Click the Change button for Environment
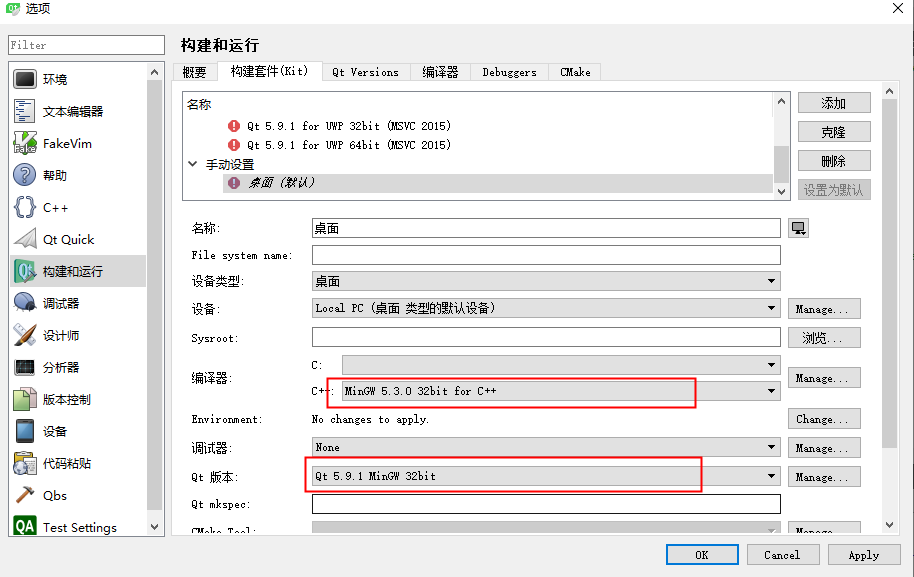Screen dimensions: 914x577 824,419
